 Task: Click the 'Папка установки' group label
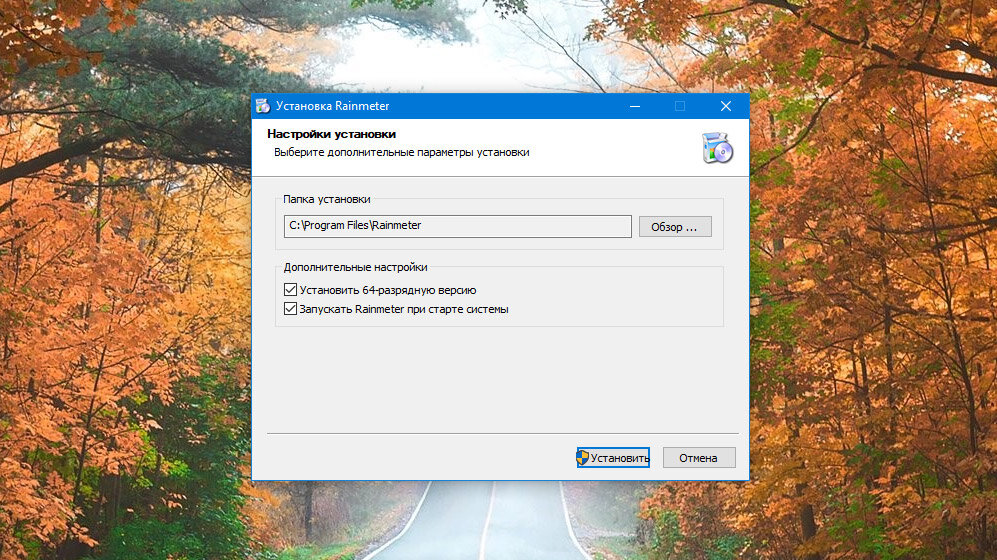tap(326, 199)
